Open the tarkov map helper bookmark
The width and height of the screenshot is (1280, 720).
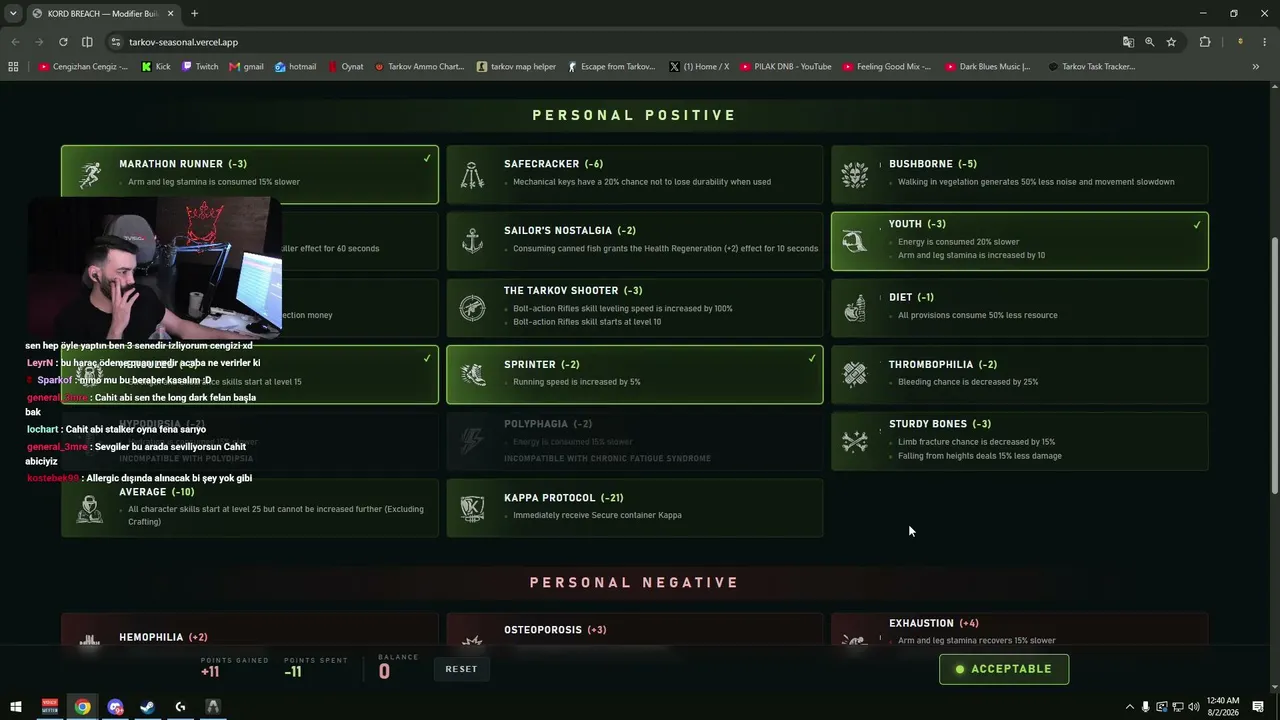tap(516, 67)
